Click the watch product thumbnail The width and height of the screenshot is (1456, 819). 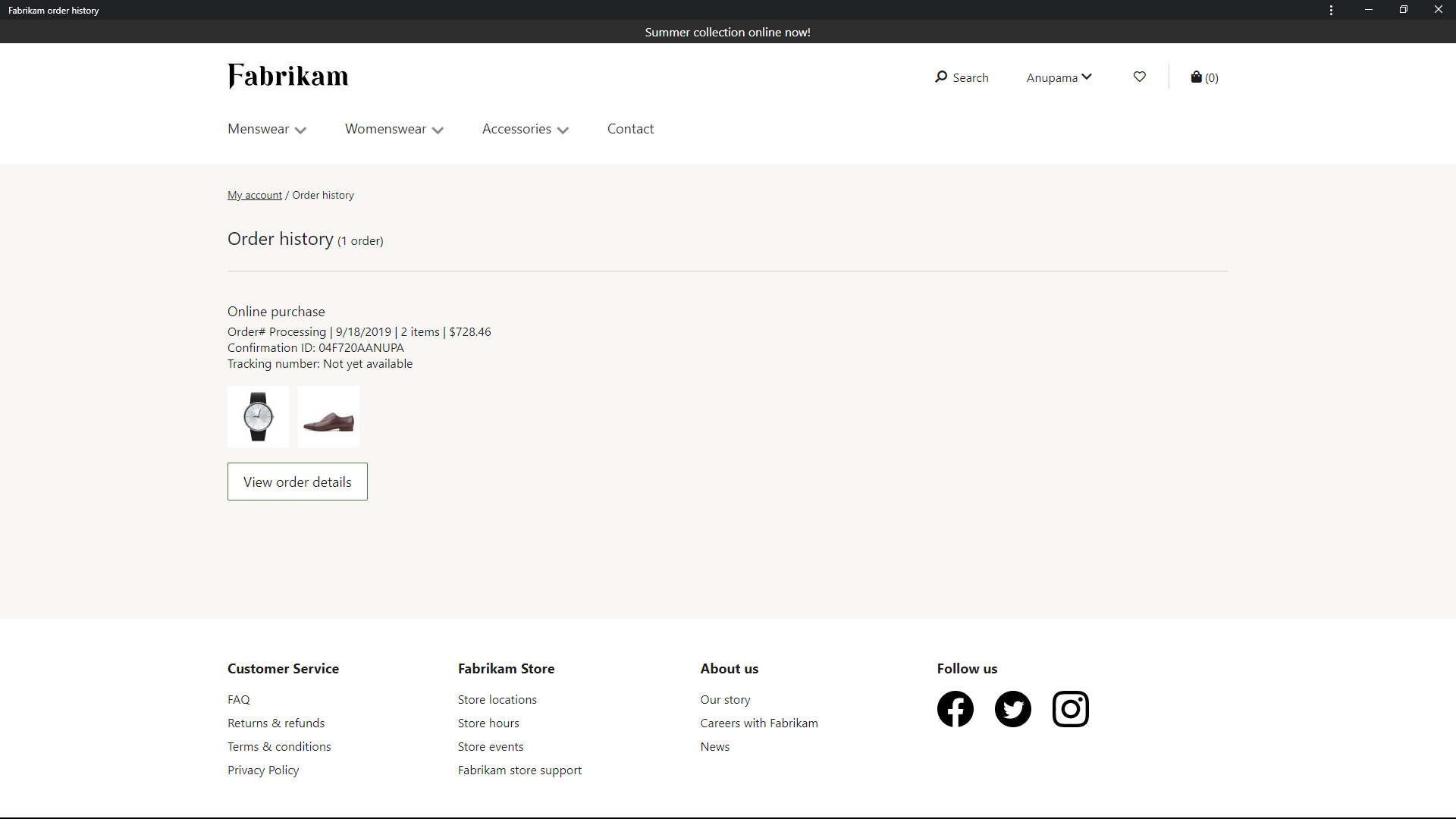point(258,416)
